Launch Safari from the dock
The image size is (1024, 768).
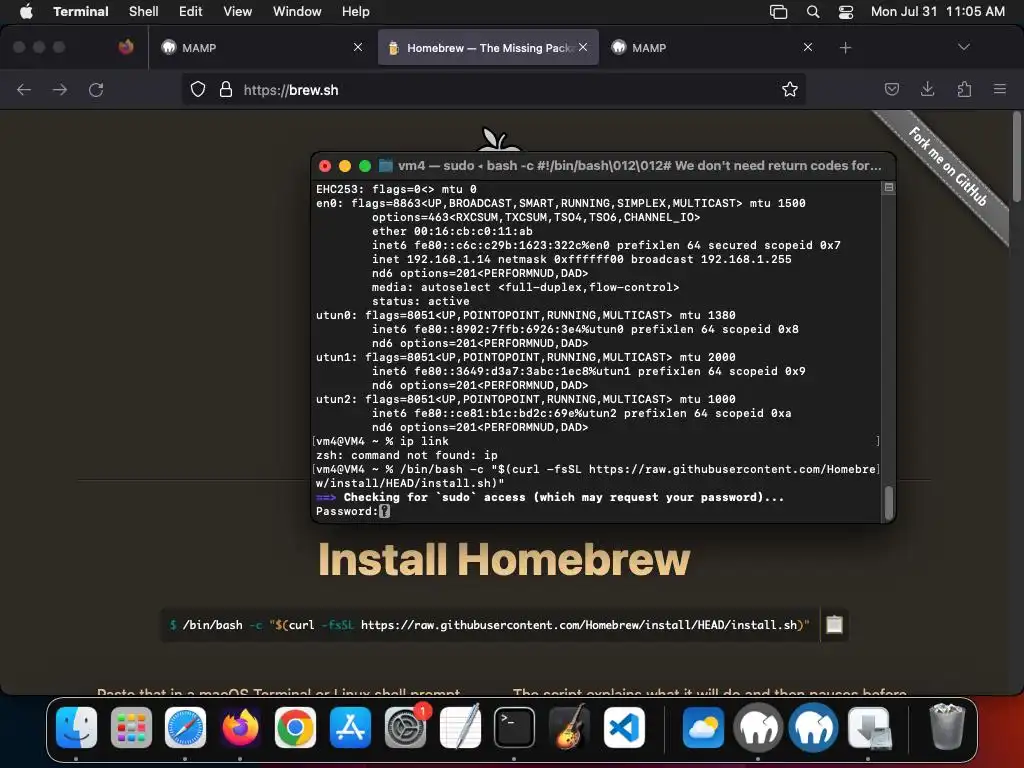(185, 728)
